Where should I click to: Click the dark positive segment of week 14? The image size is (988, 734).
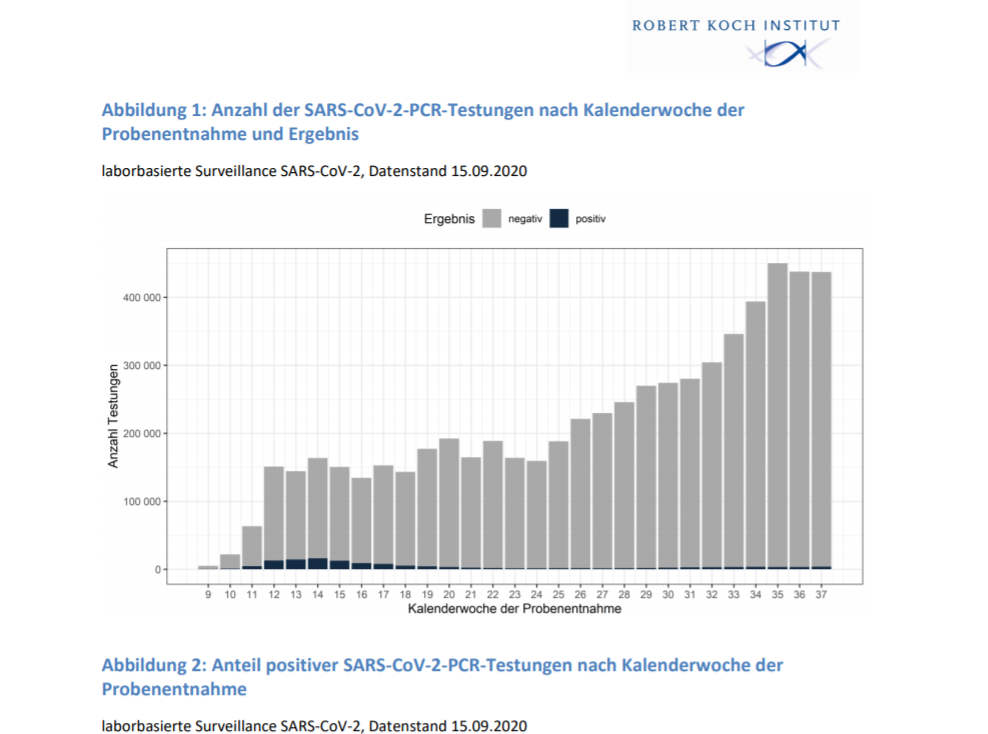click(318, 564)
